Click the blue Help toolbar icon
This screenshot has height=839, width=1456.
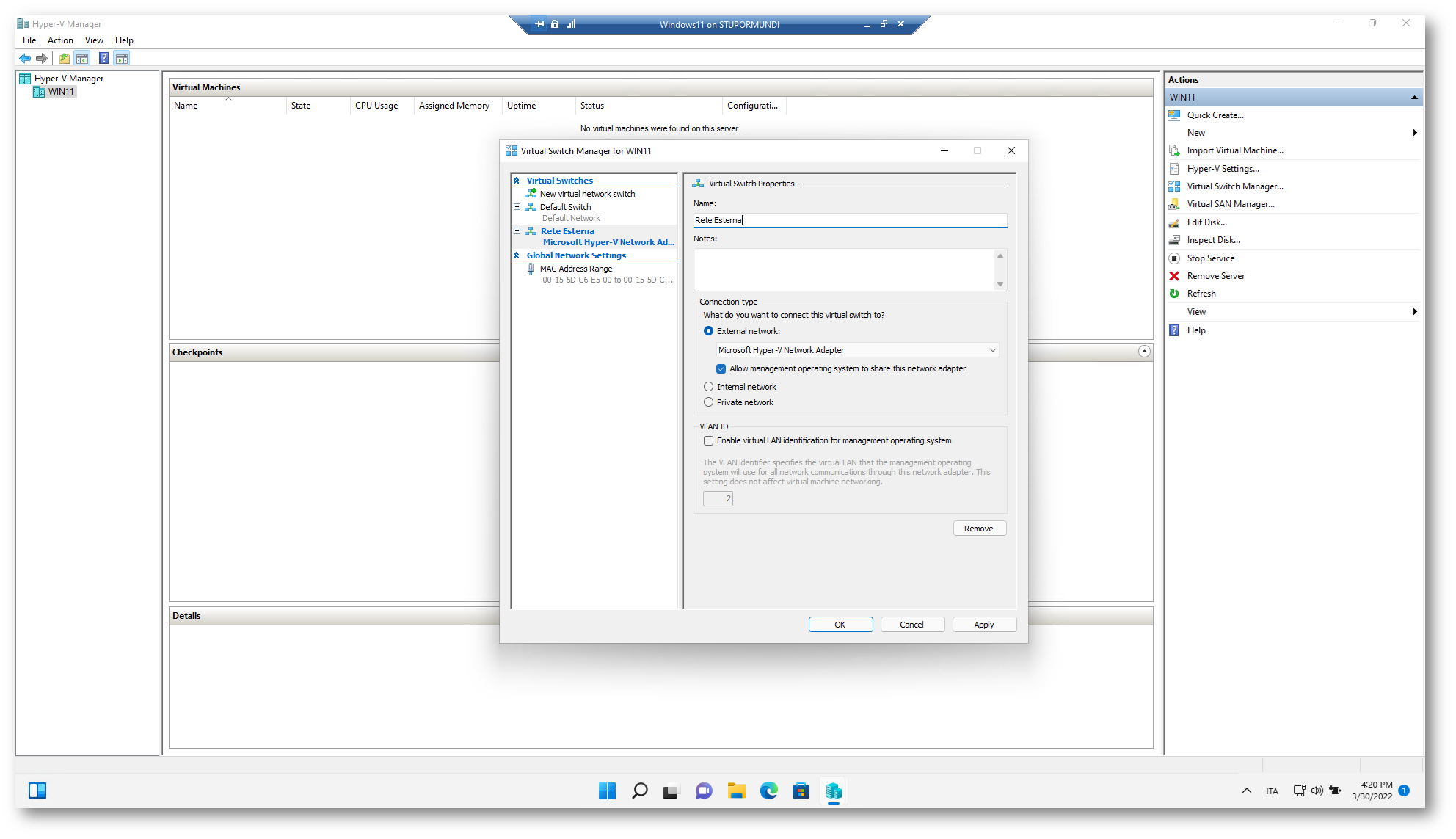click(104, 58)
